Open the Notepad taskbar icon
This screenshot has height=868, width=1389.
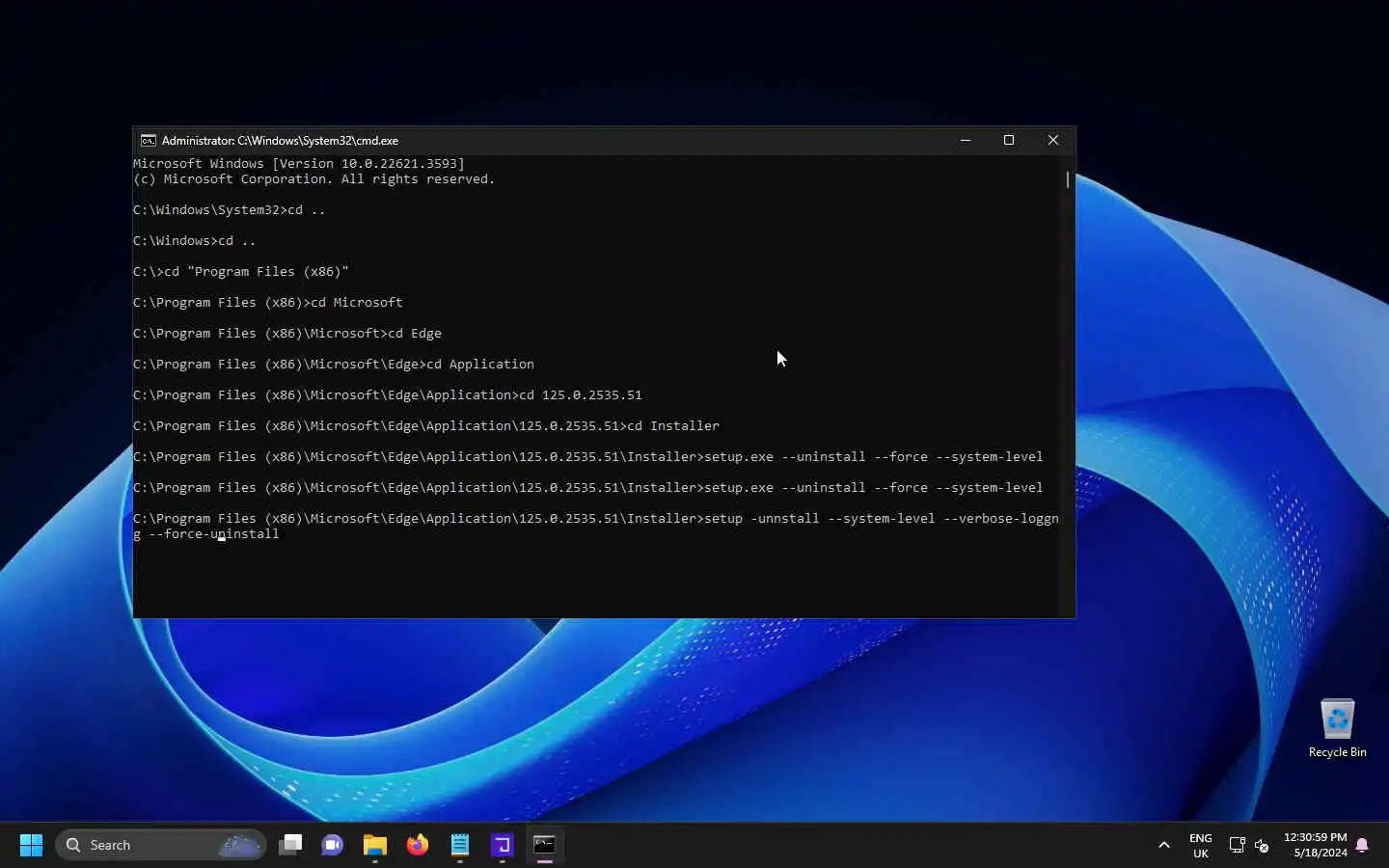pos(460,845)
